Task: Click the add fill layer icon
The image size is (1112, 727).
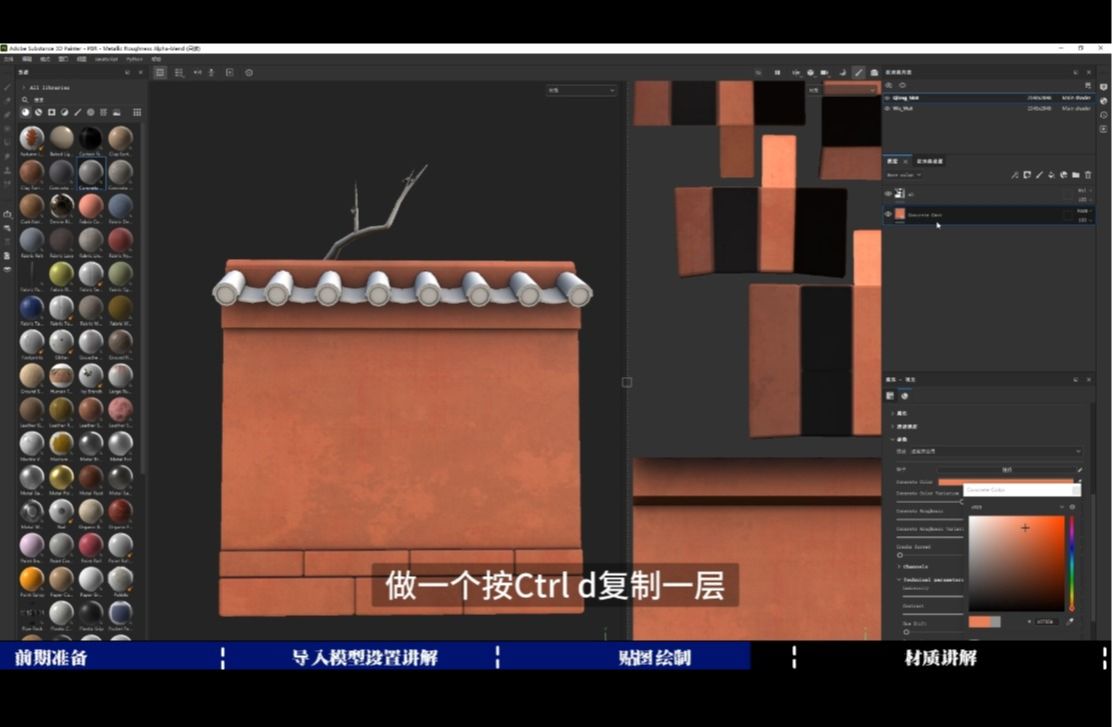Action: 1051,175
